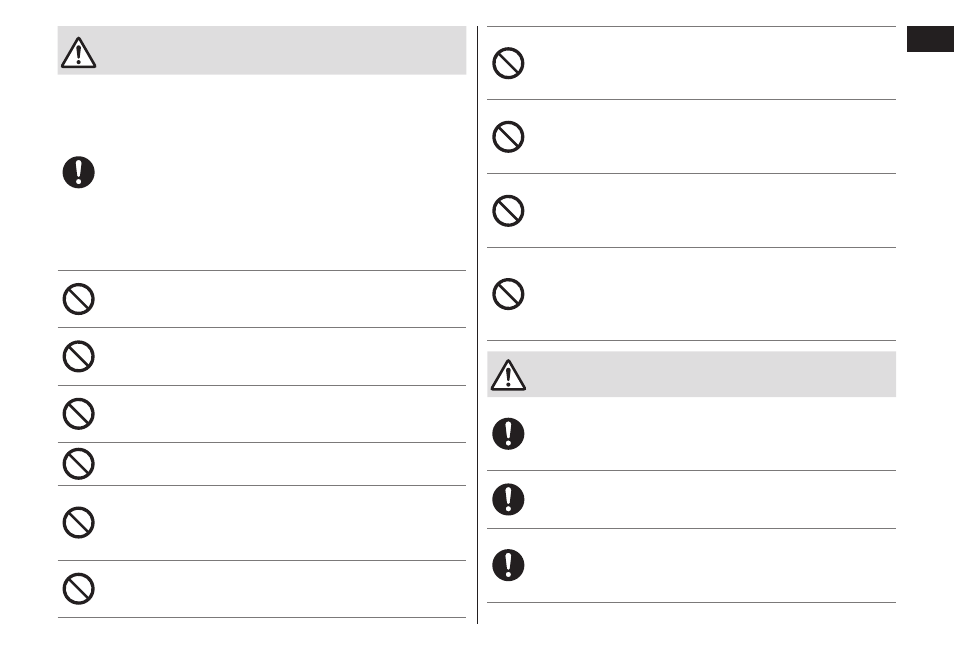Image resolution: width=954 pixels, height=671 pixels.
Task: Click last exclamation icon under right gray header
Action: pyautogui.click(x=508, y=565)
